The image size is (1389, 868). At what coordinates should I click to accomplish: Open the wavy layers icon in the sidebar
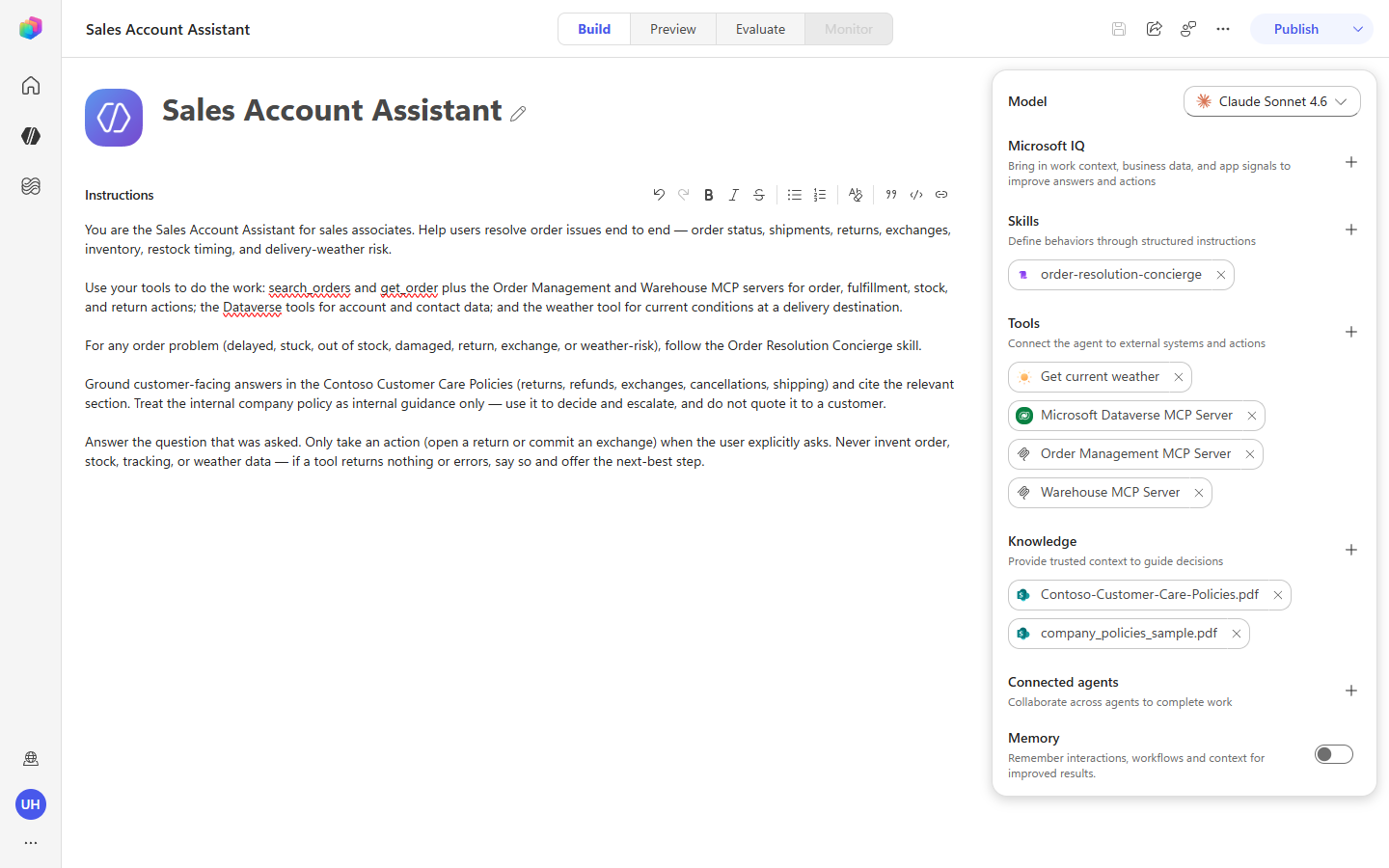point(31,186)
